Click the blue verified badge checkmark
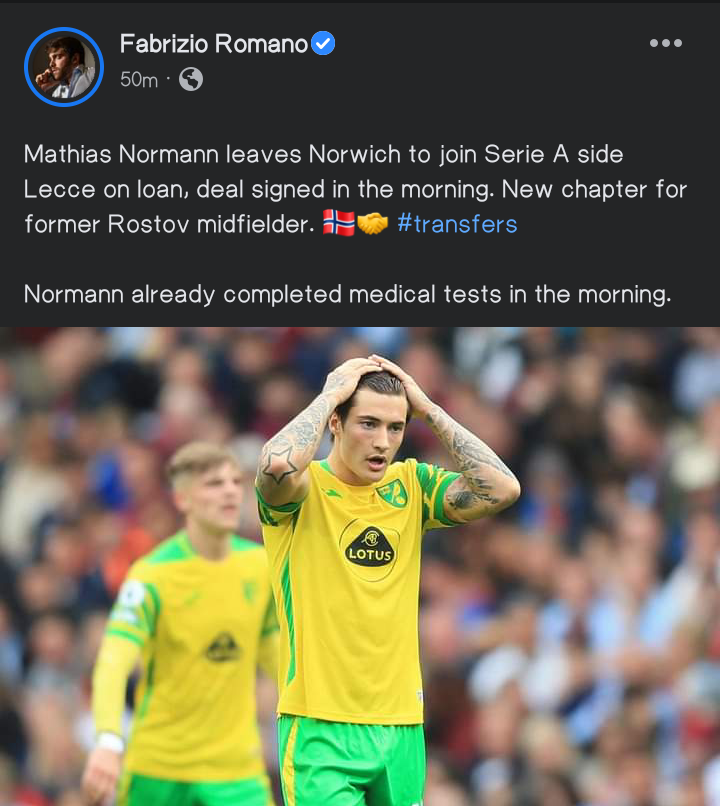This screenshot has width=720, height=806. [323, 43]
